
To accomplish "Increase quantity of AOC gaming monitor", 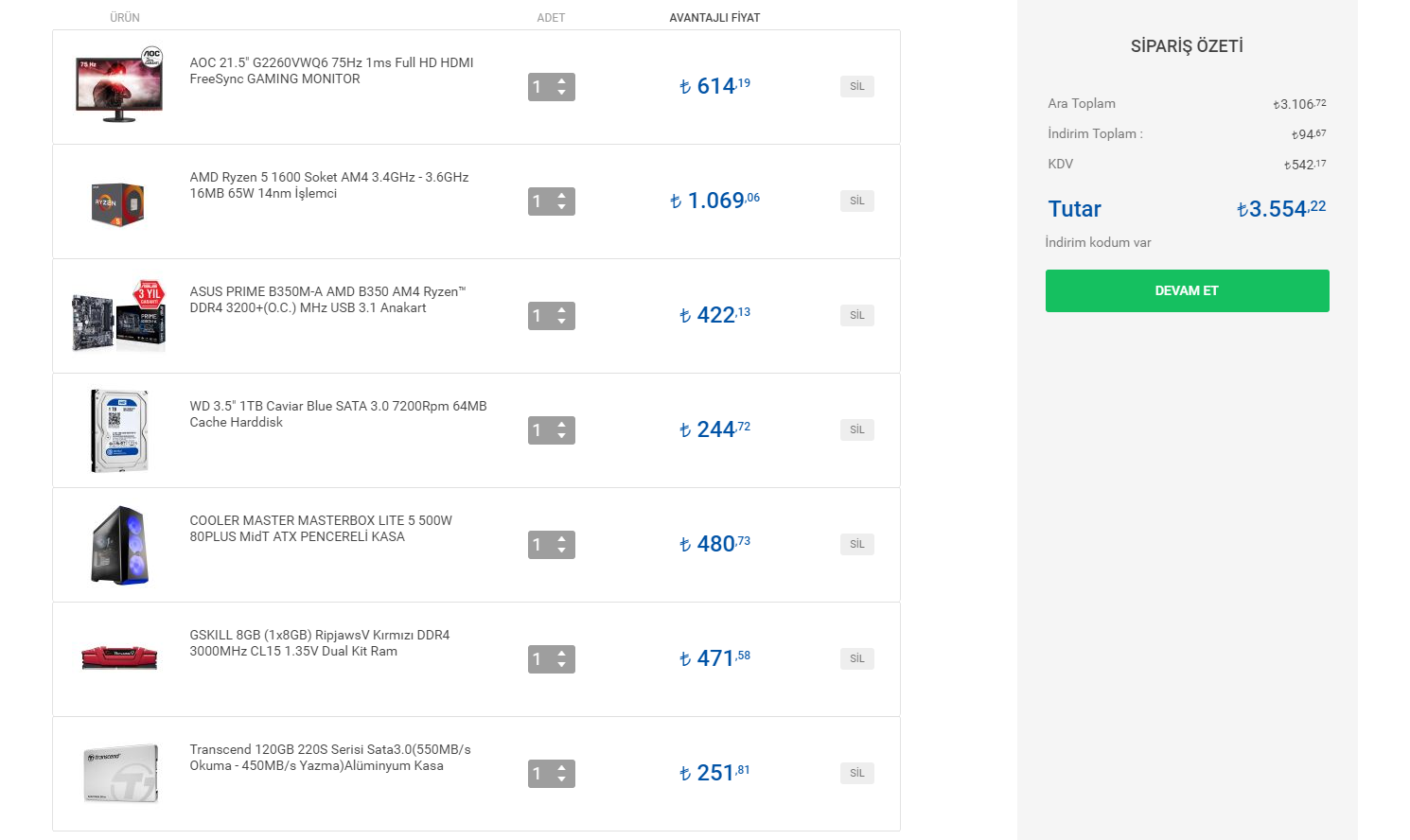I will click(x=562, y=80).
